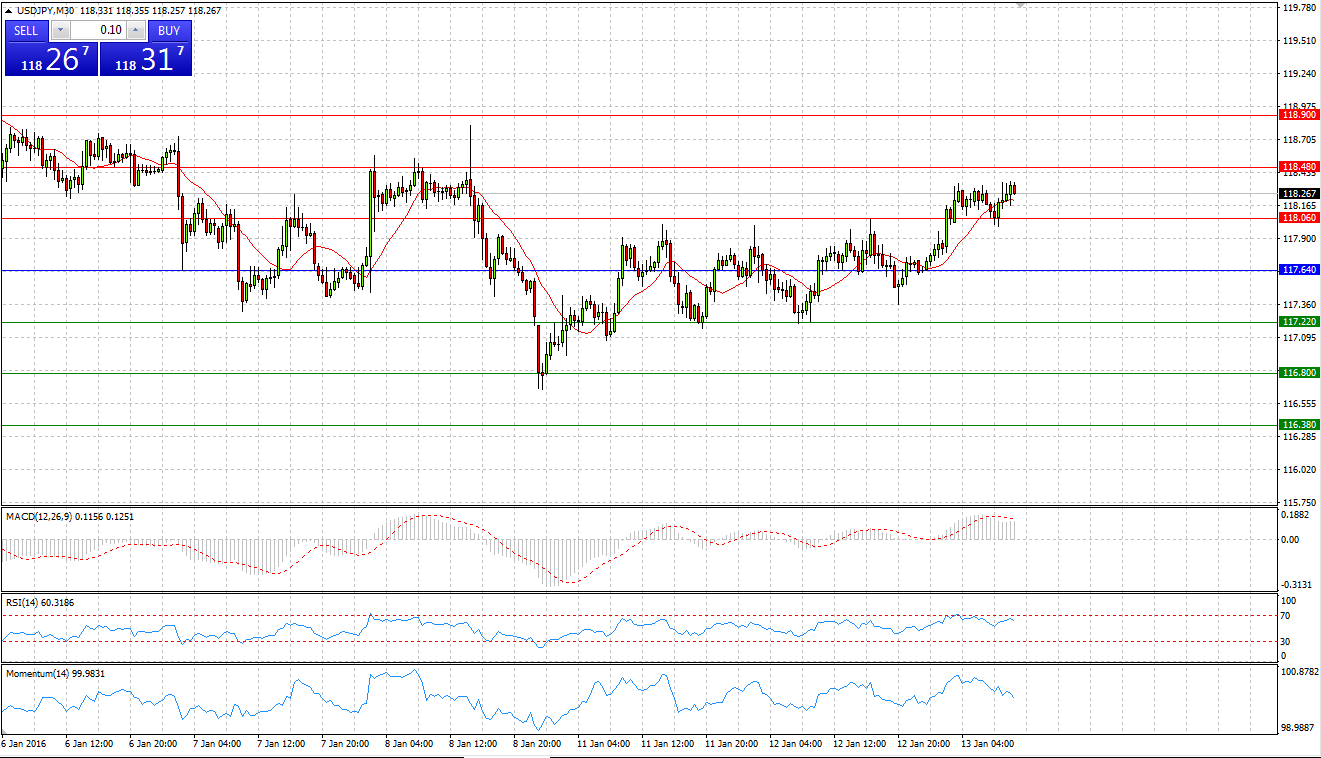Click the 6 Jan 2016 time axis label
The image size is (1321, 758).
[23, 744]
